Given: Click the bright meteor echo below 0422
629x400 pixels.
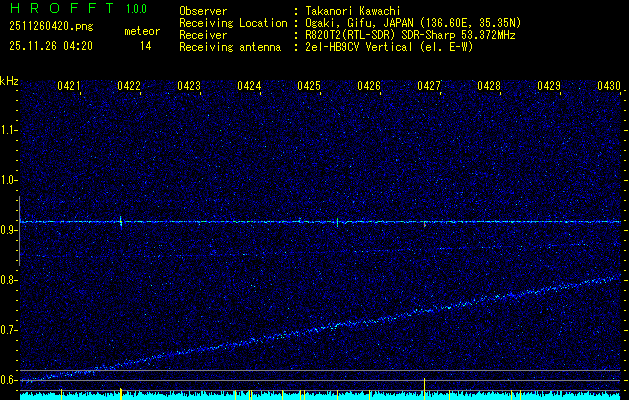Looking at the screenshot, I should pyautogui.click(x=121, y=222).
